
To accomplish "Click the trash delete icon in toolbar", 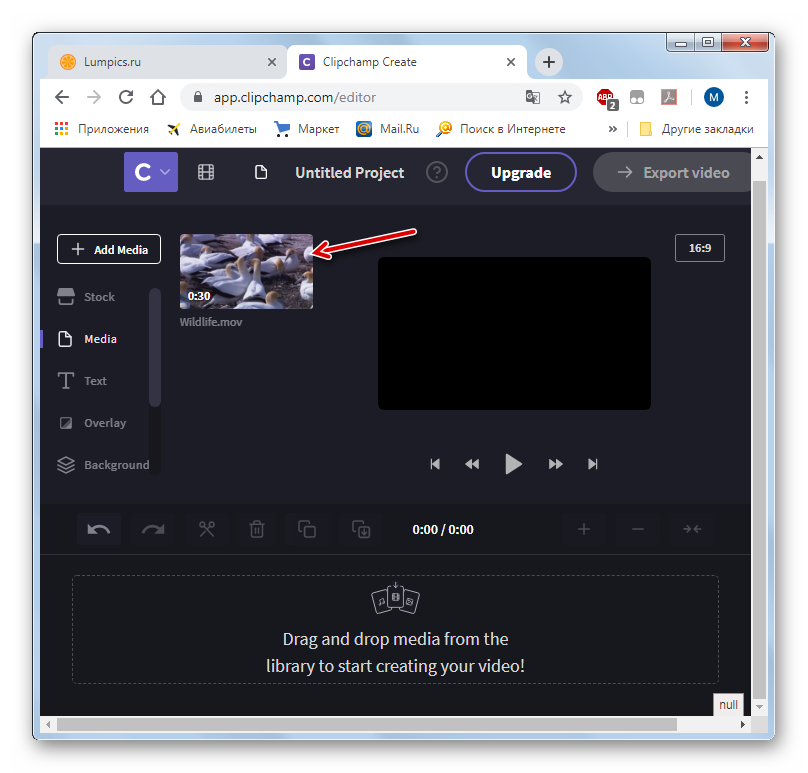I will click(257, 529).
